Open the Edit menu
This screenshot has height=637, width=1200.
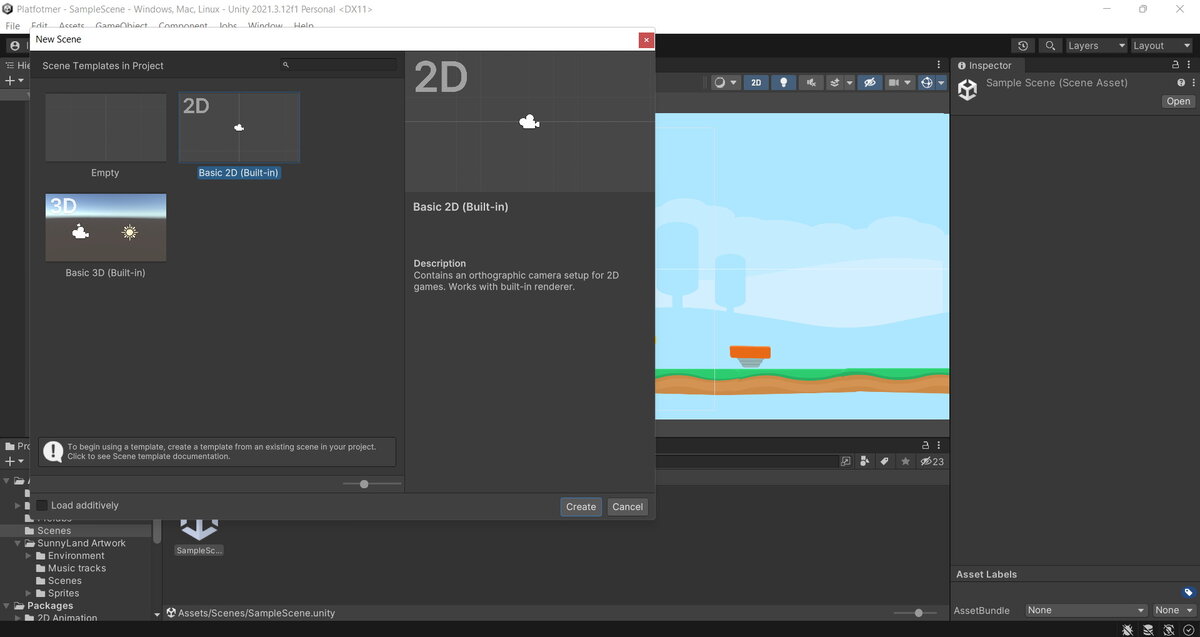39,25
